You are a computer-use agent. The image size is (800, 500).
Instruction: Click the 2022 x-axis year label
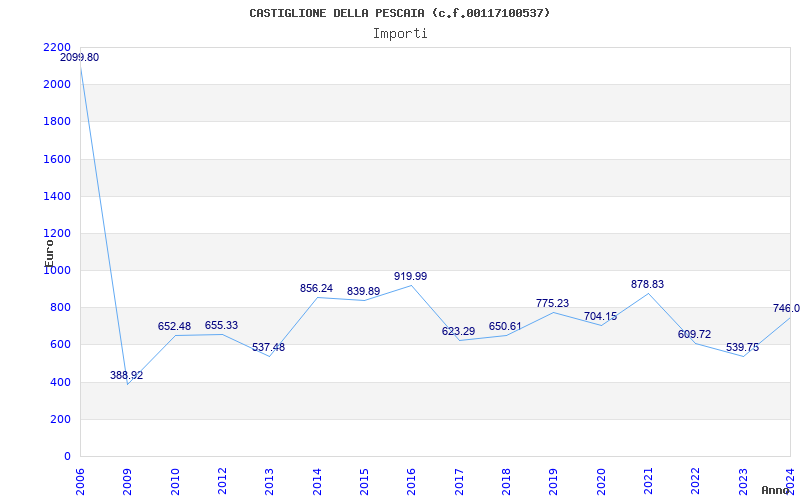coord(695,481)
